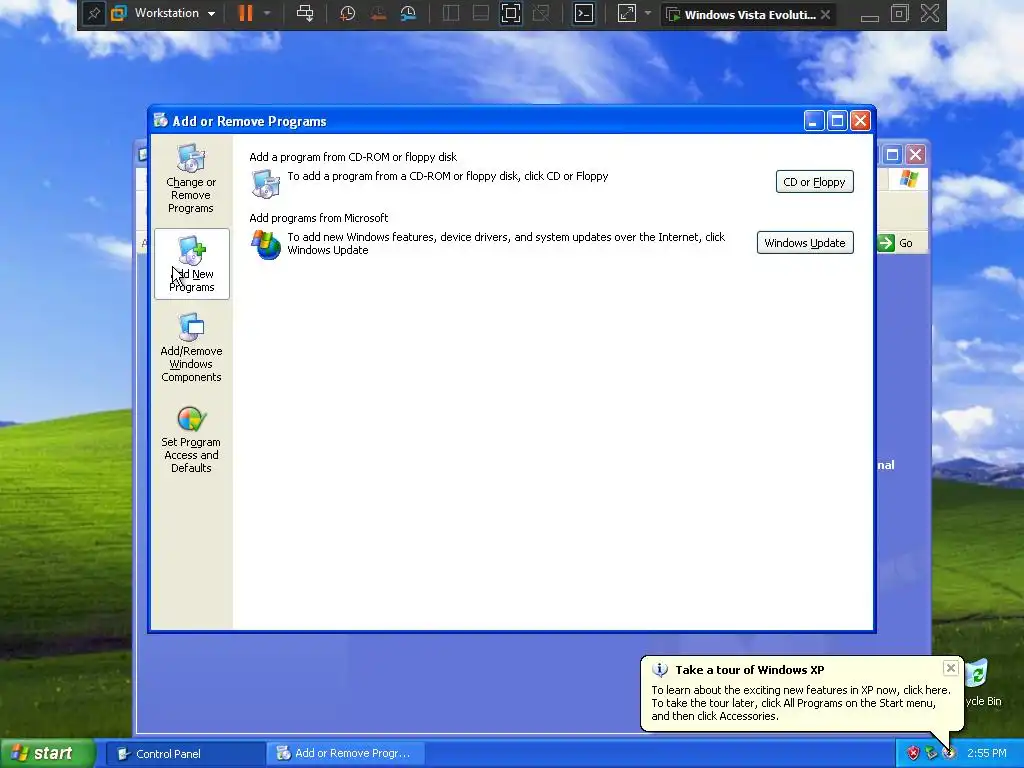This screenshot has width=1024, height=768.
Task: Revert VM to previous snapshot
Action: pos(377,13)
